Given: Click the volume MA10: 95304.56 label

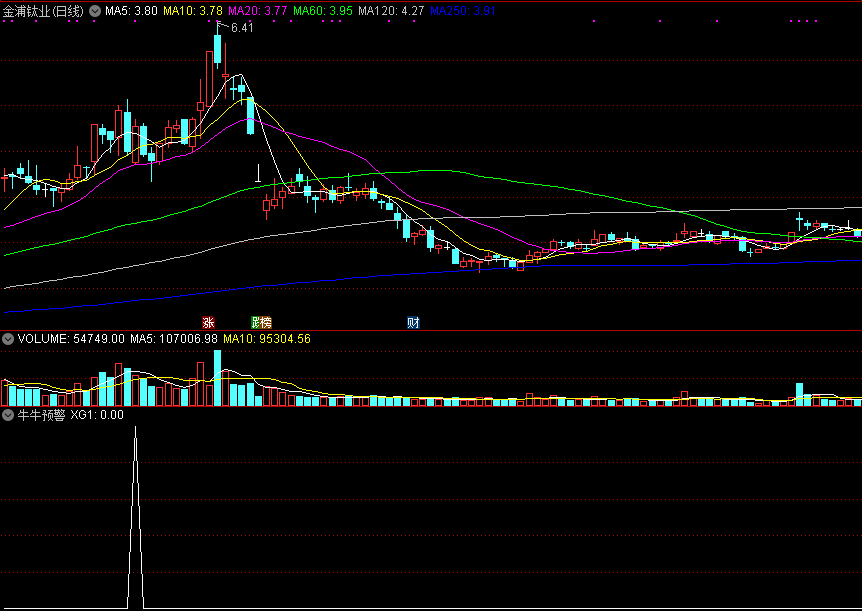Looking at the screenshot, I should pyautogui.click(x=267, y=339).
